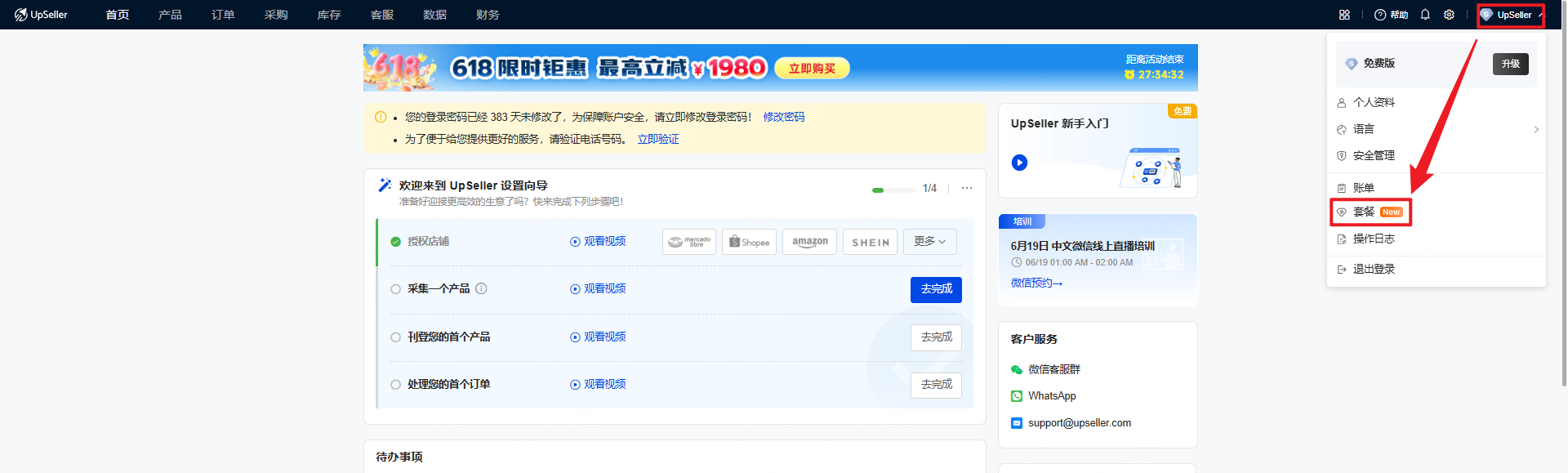This screenshot has height=473, width=1568.
Task: Click the 修改密码 link
Action: coord(784,117)
